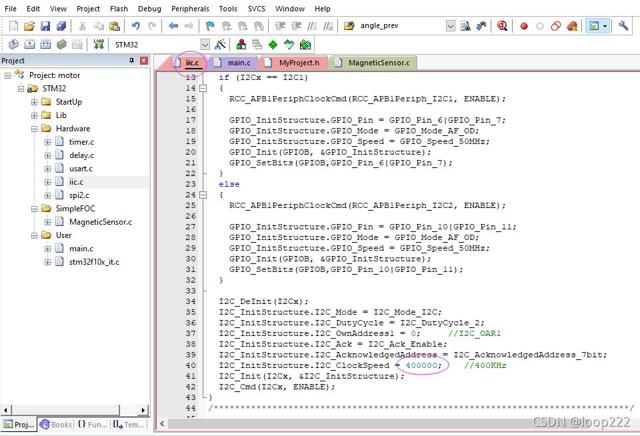Rebuild all target files icon

click(45, 44)
